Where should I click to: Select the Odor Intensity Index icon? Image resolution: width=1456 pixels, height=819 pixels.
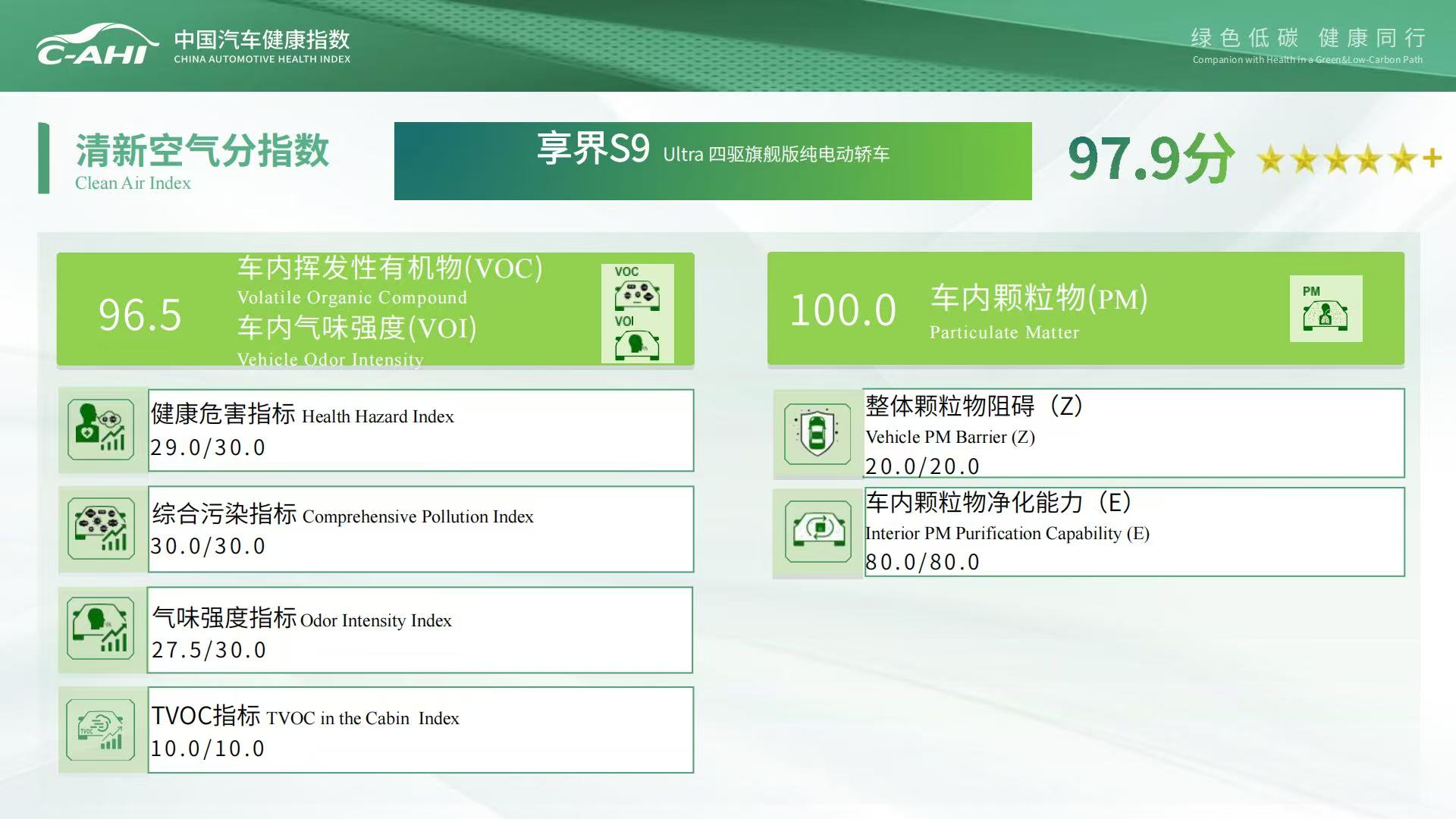[x=101, y=629]
